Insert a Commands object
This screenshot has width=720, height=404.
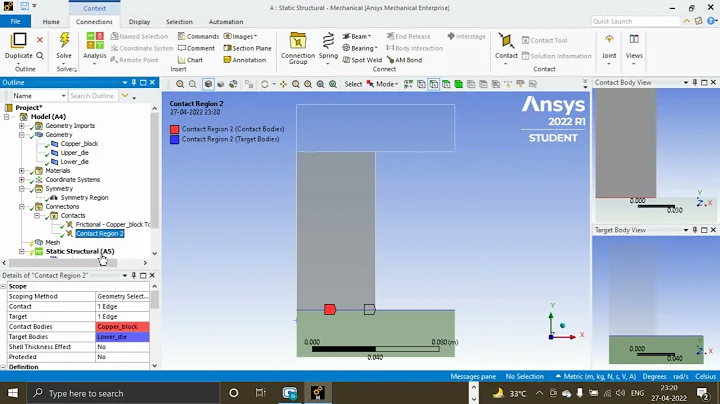(198, 36)
